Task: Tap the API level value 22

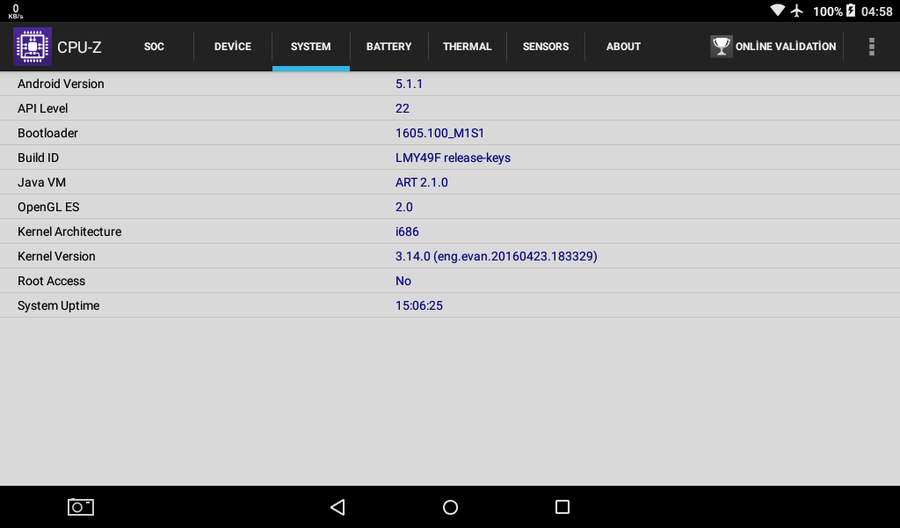Action: point(402,108)
